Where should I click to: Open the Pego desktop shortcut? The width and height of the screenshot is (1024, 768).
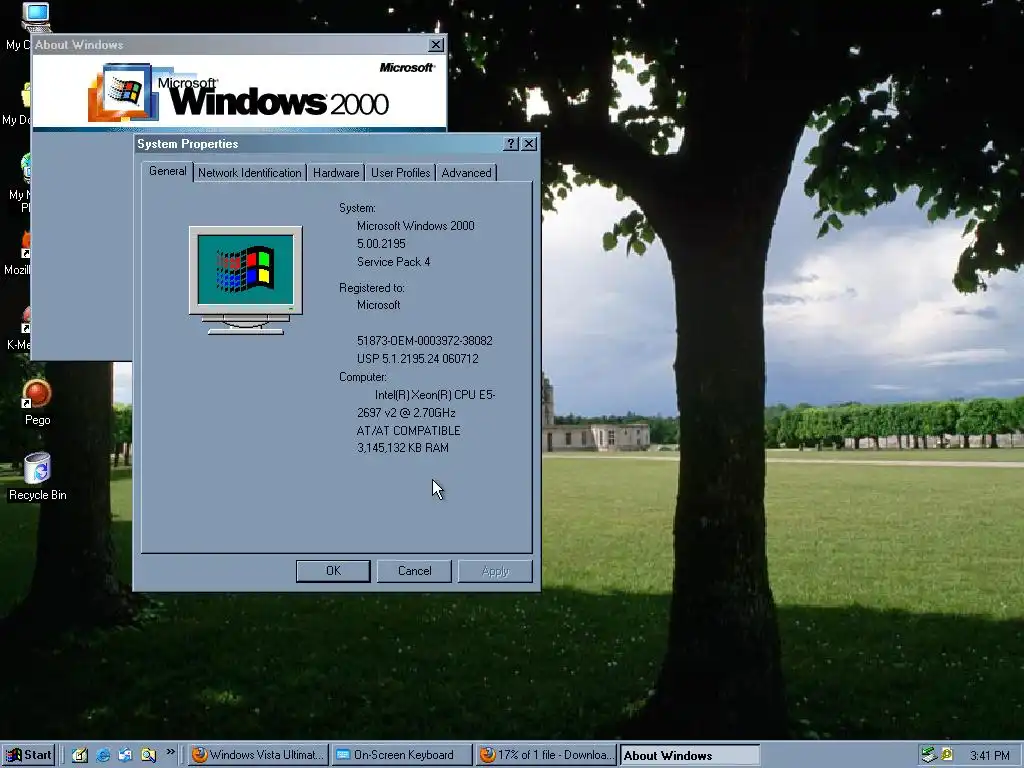tap(37, 402)
